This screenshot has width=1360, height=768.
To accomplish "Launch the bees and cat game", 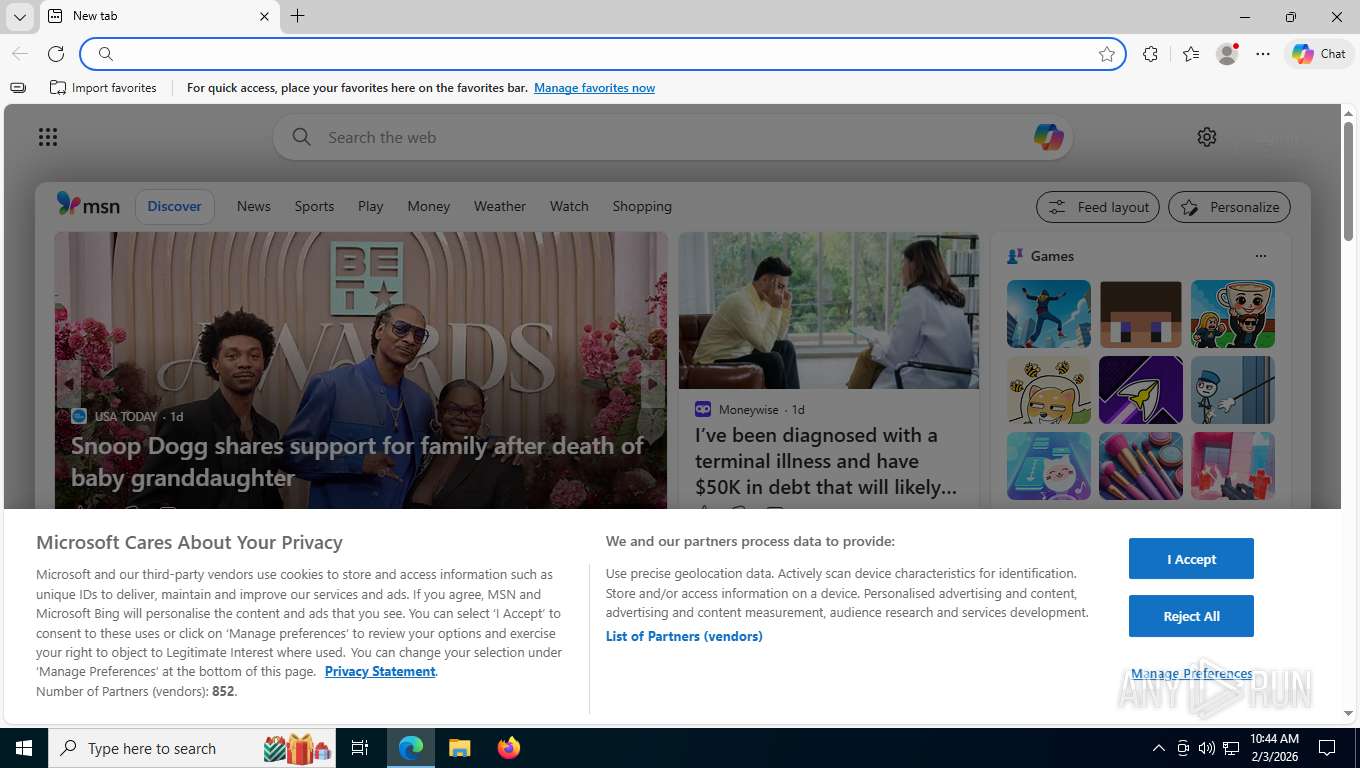I will (1049, 390).
